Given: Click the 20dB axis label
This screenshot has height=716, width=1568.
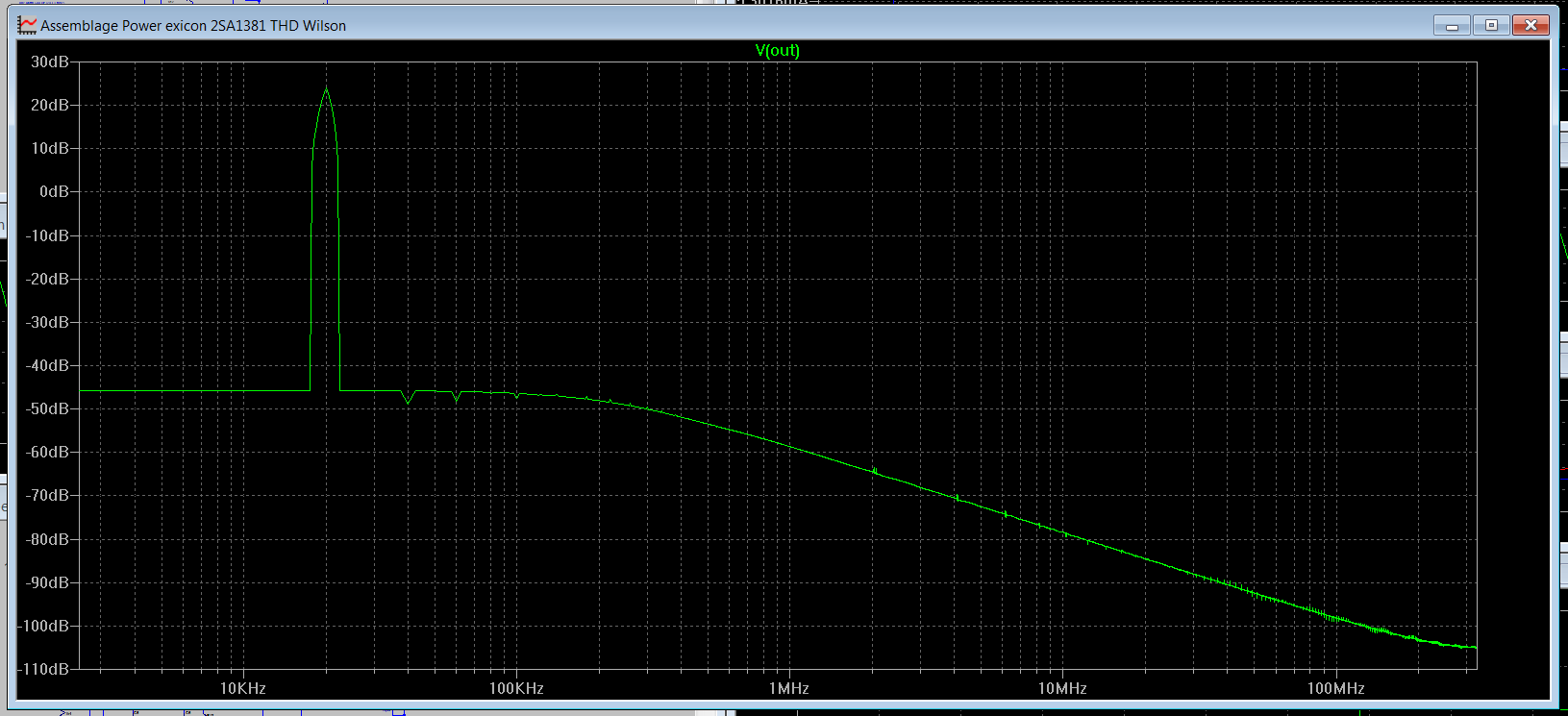Looking at the screenshot, I should (50, 105).
